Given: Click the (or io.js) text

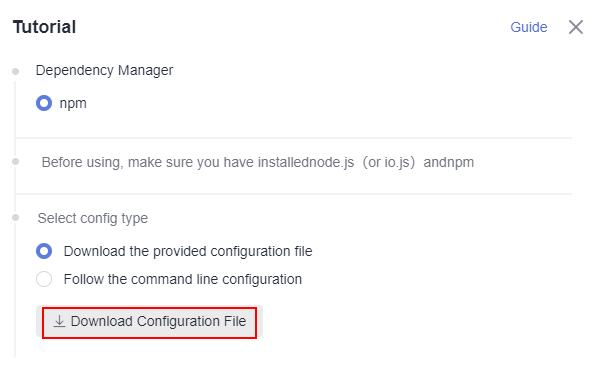Looking at the screenshot, I should [389, 163].
